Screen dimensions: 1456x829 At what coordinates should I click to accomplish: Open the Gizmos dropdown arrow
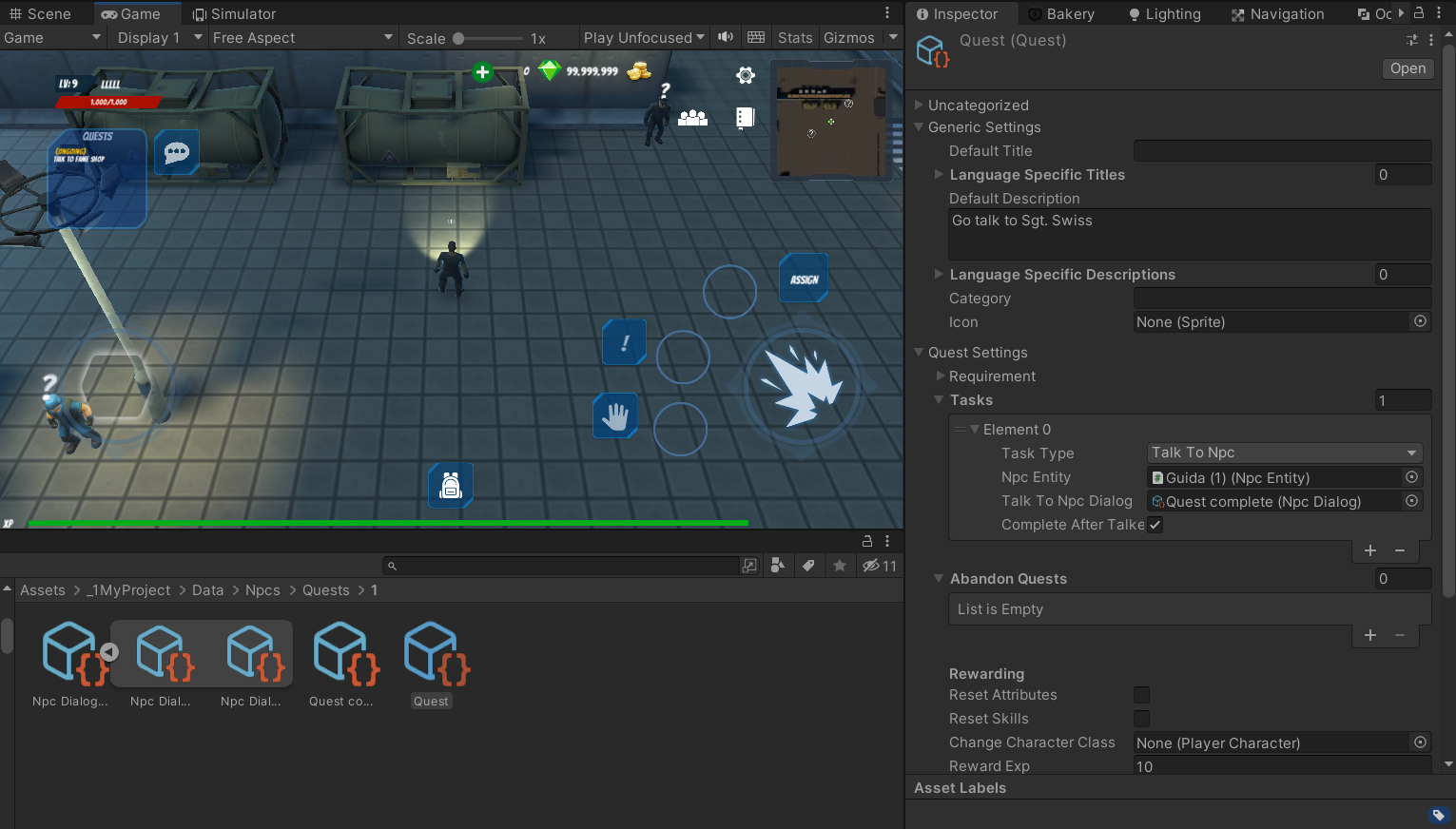click(893, 37)
